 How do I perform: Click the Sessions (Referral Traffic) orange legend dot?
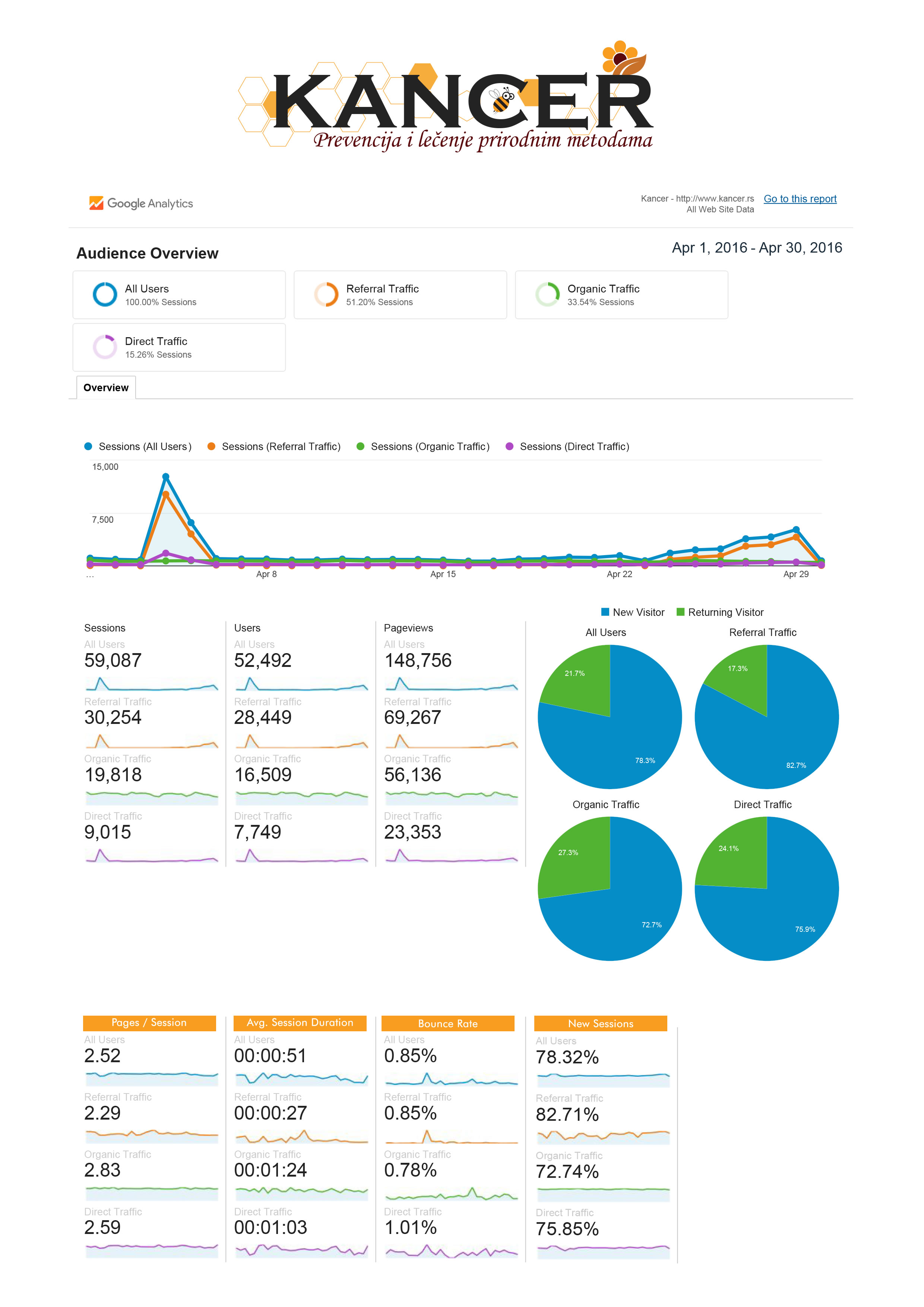(x=211, y=446)
